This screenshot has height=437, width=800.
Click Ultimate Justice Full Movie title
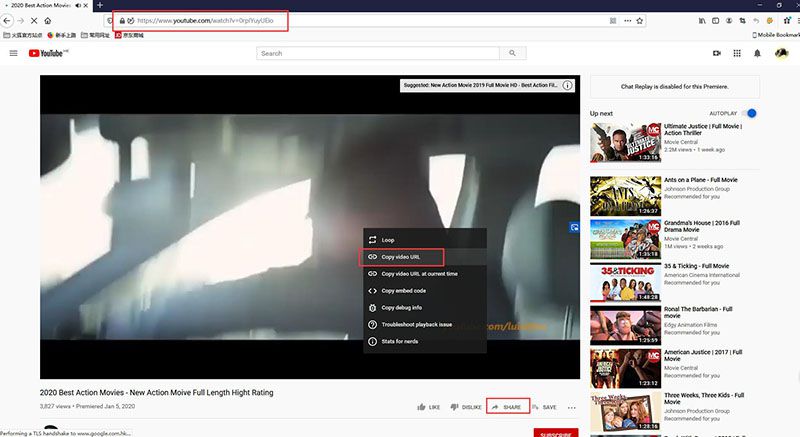tap(703, 130)
